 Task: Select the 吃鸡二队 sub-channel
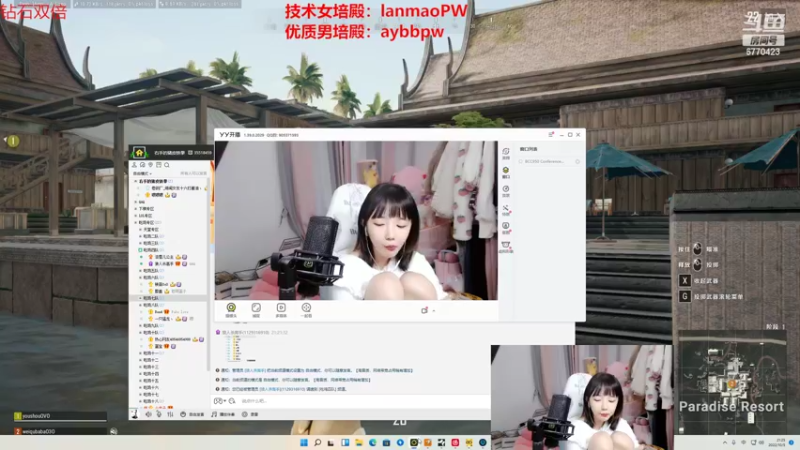151,236
